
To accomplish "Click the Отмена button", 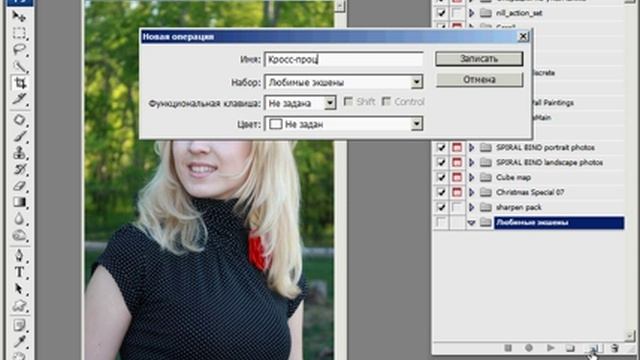I will pos(479,80).
